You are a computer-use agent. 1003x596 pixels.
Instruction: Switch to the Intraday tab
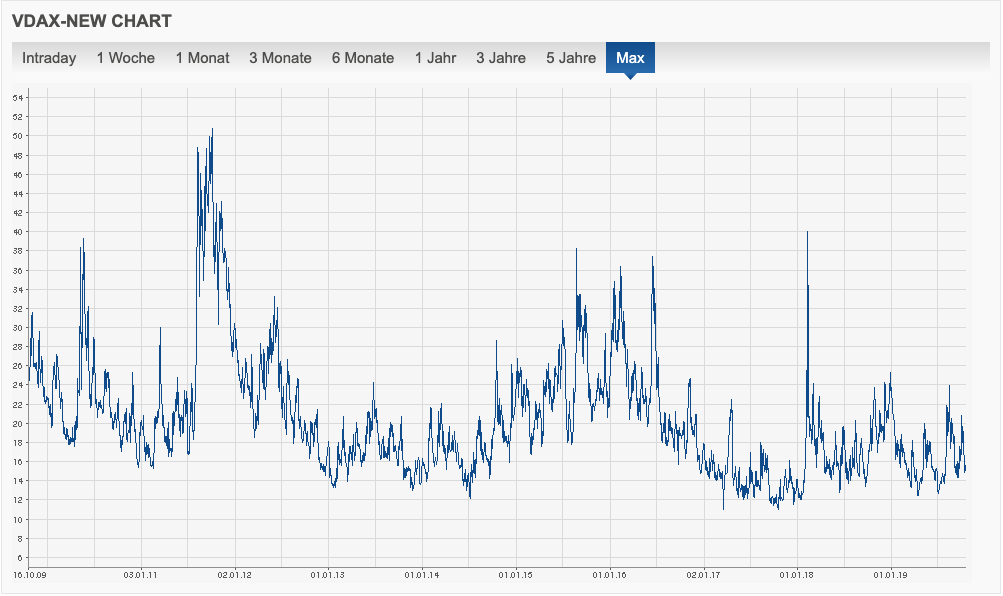pos(48,58)
